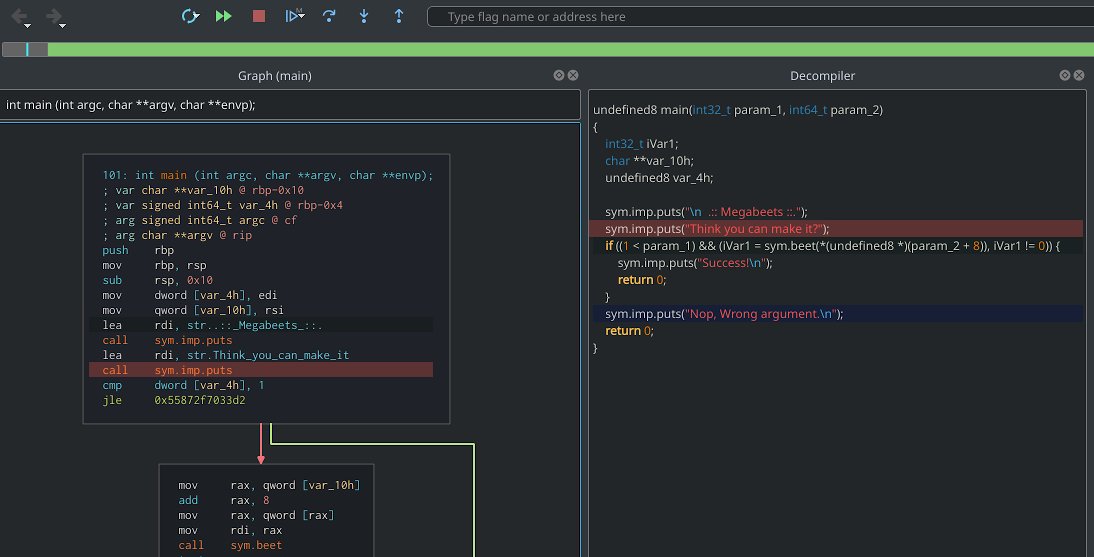Viewport: 1094px width, 557px height.
Task: Step into with the down arrow
Action: click(x=364, y=15)
